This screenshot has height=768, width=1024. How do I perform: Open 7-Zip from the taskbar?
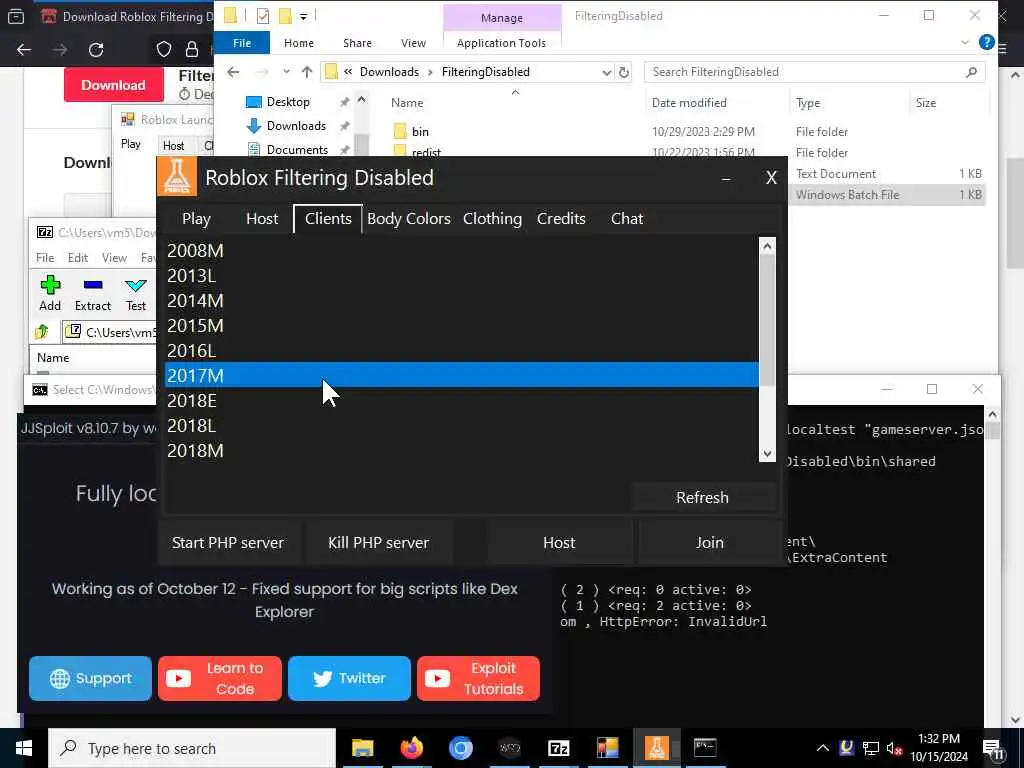pyautogui.click(x=558, y=748)
